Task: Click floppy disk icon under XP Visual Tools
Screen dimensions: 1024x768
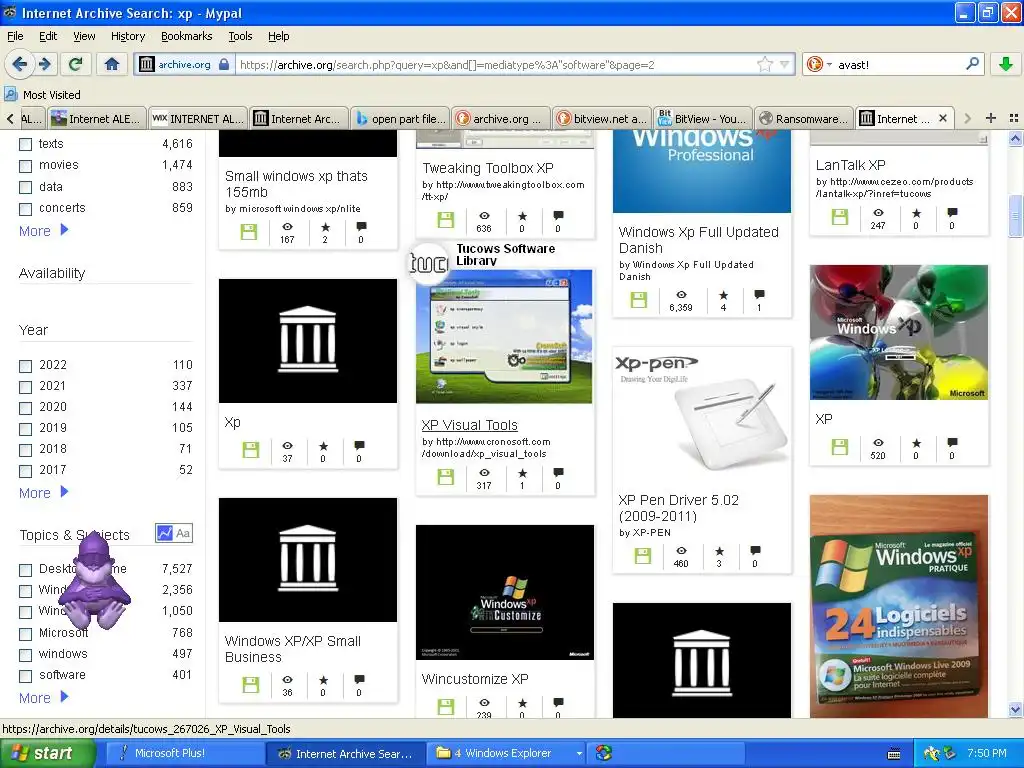Action: 446,477
